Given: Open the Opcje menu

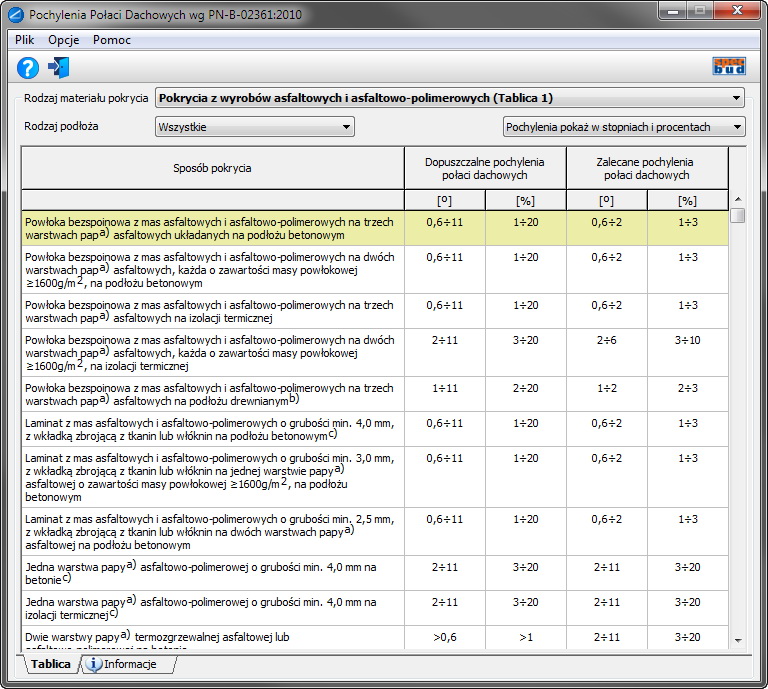Looking at the screenshot, I should (x=64, y=40).
